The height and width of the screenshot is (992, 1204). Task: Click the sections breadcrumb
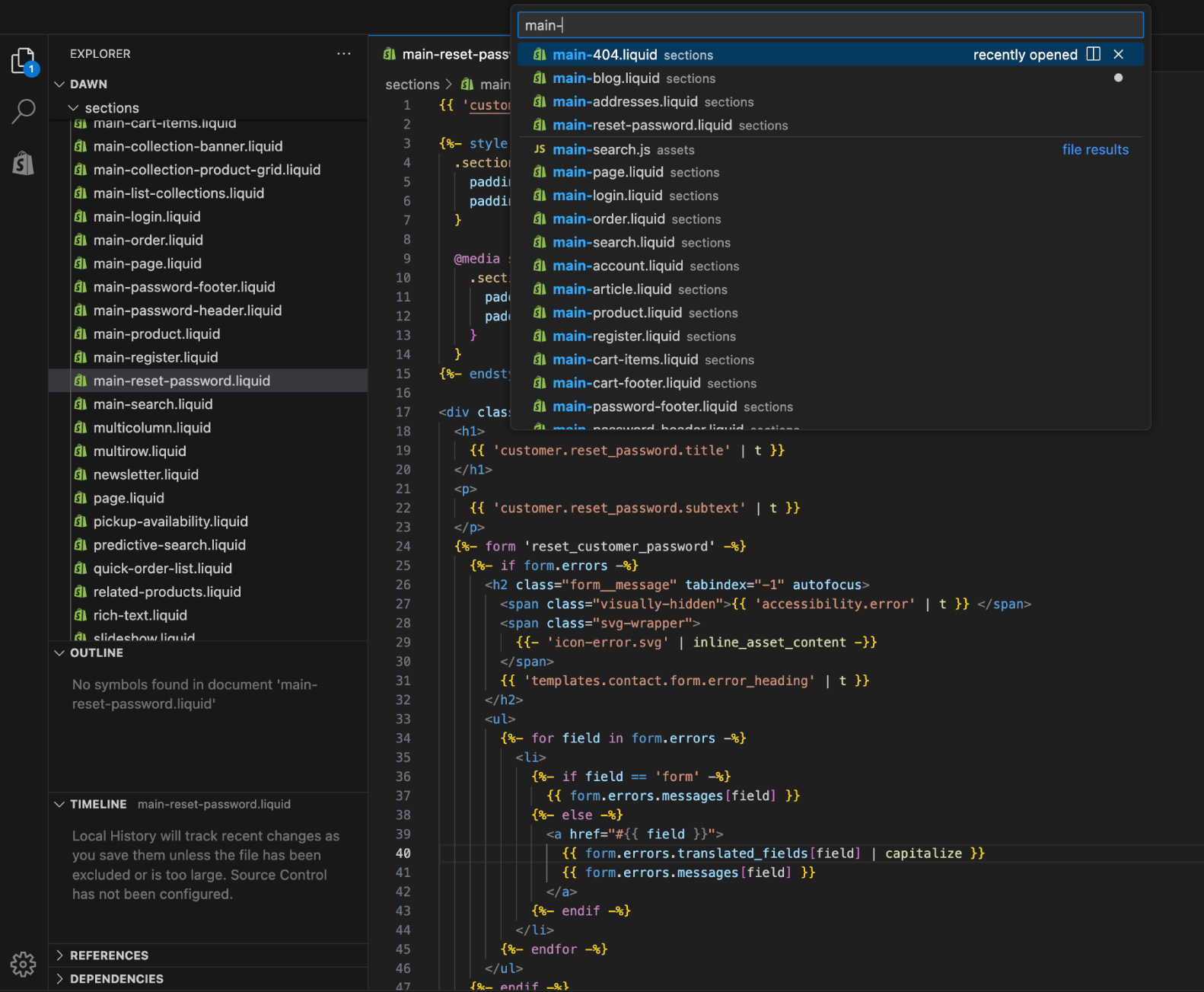[x=412, y=85]
